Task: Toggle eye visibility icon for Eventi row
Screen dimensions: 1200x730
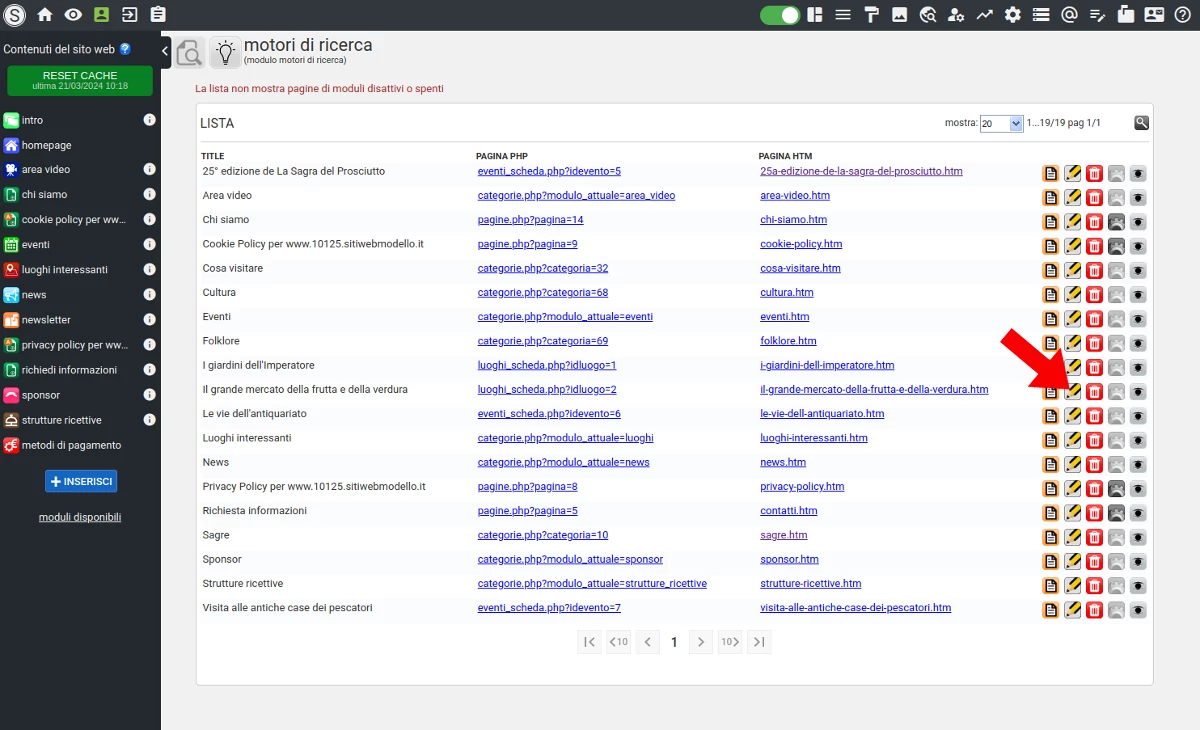Action: (x=1138, y=319)
